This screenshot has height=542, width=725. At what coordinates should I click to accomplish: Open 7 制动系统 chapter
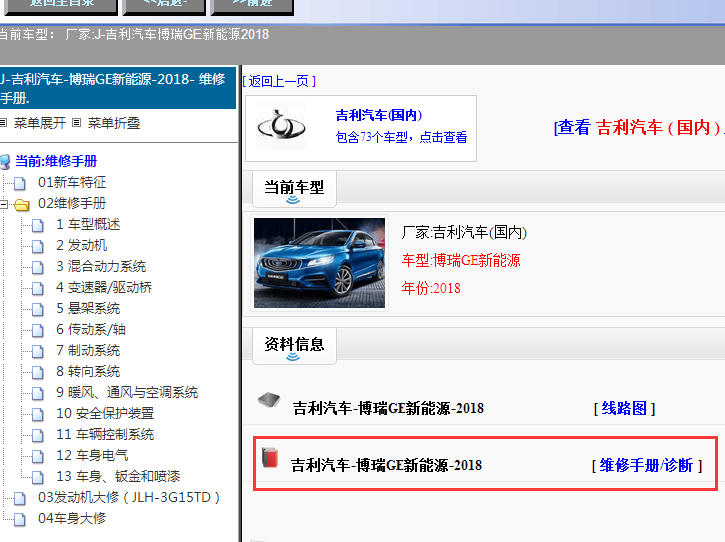pos(88,350)
